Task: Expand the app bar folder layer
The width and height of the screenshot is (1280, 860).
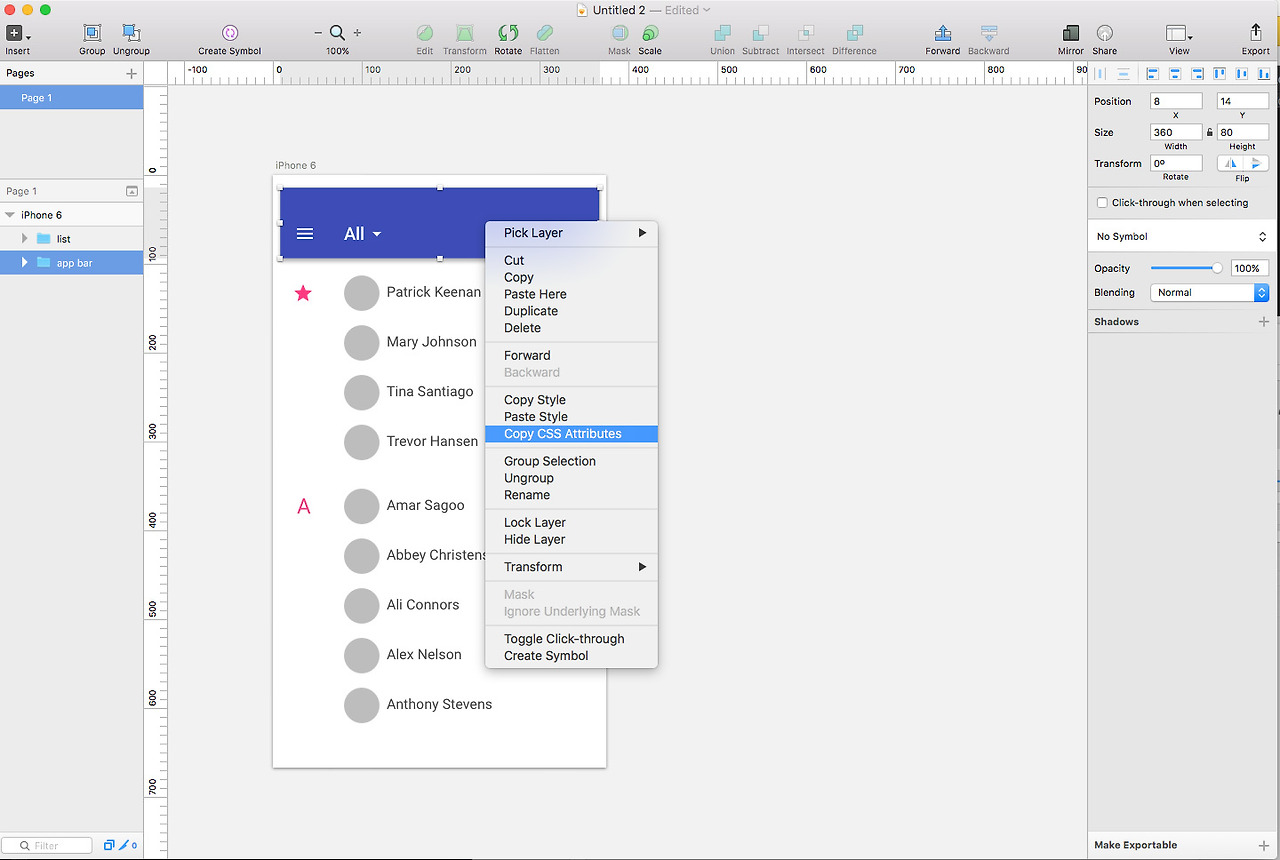Action: (25, 263)
